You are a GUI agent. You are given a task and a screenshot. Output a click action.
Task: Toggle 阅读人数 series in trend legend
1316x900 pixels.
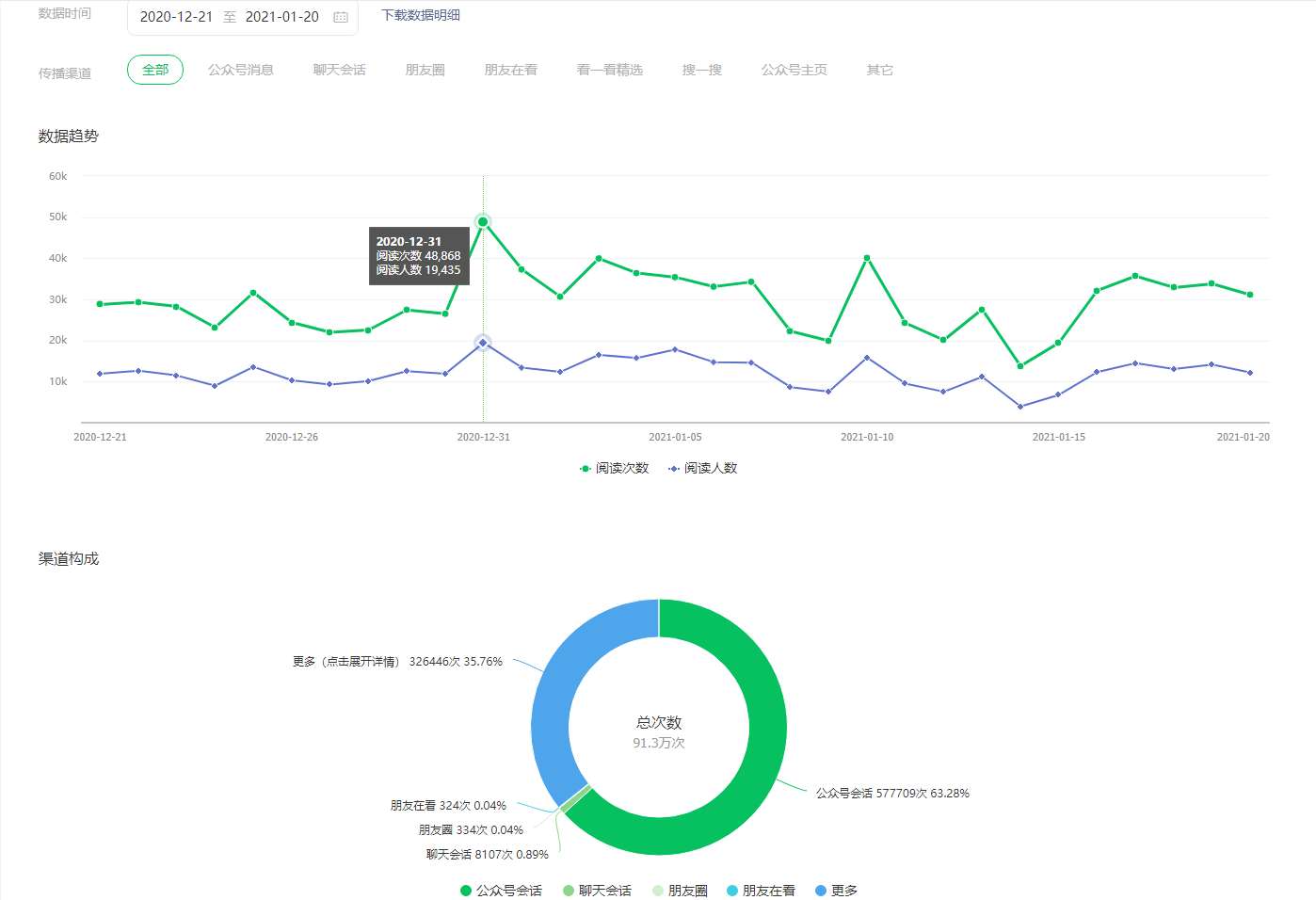click(702, 468)
